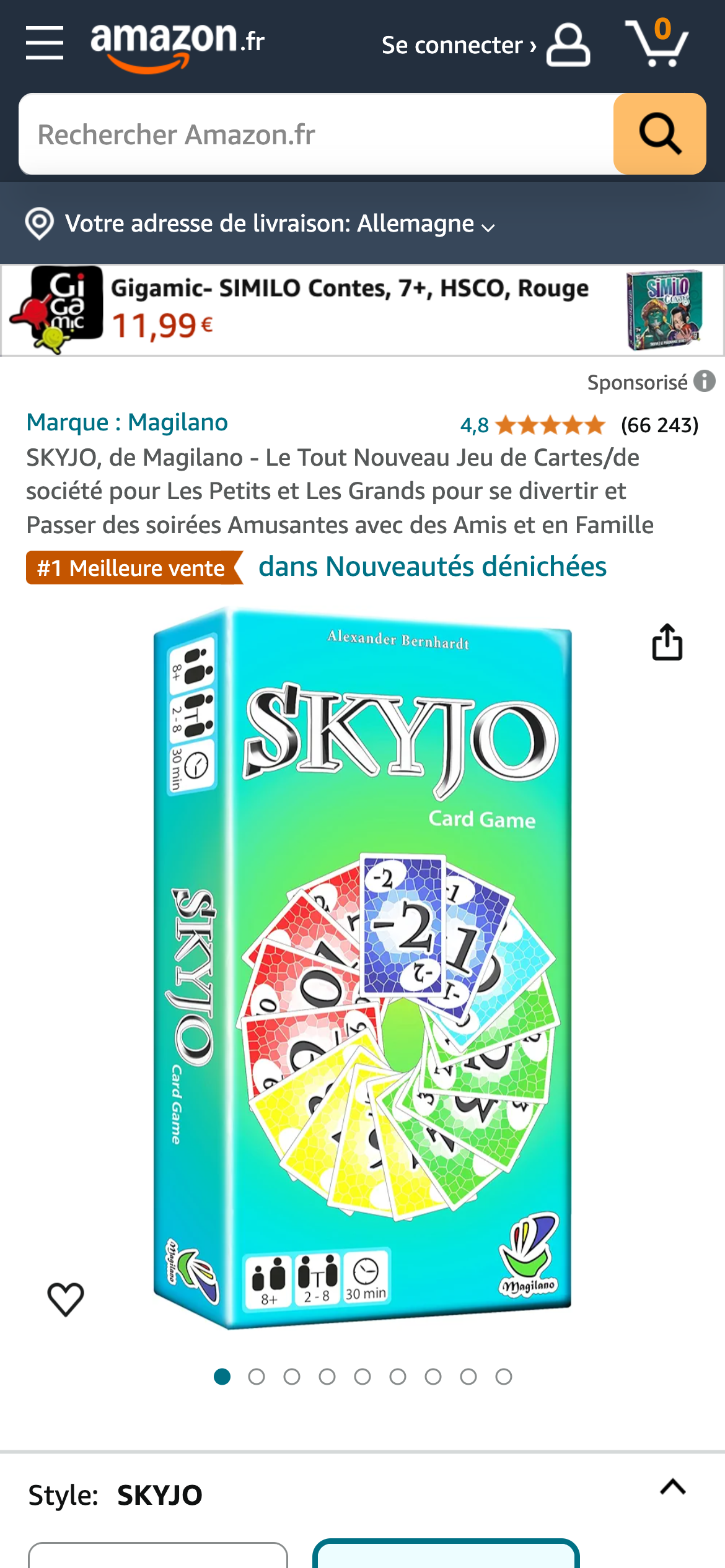The height and width of the screenshot is (1568, 725).
Task: Select the second image carousel dot
Action: coord(257,1377)
